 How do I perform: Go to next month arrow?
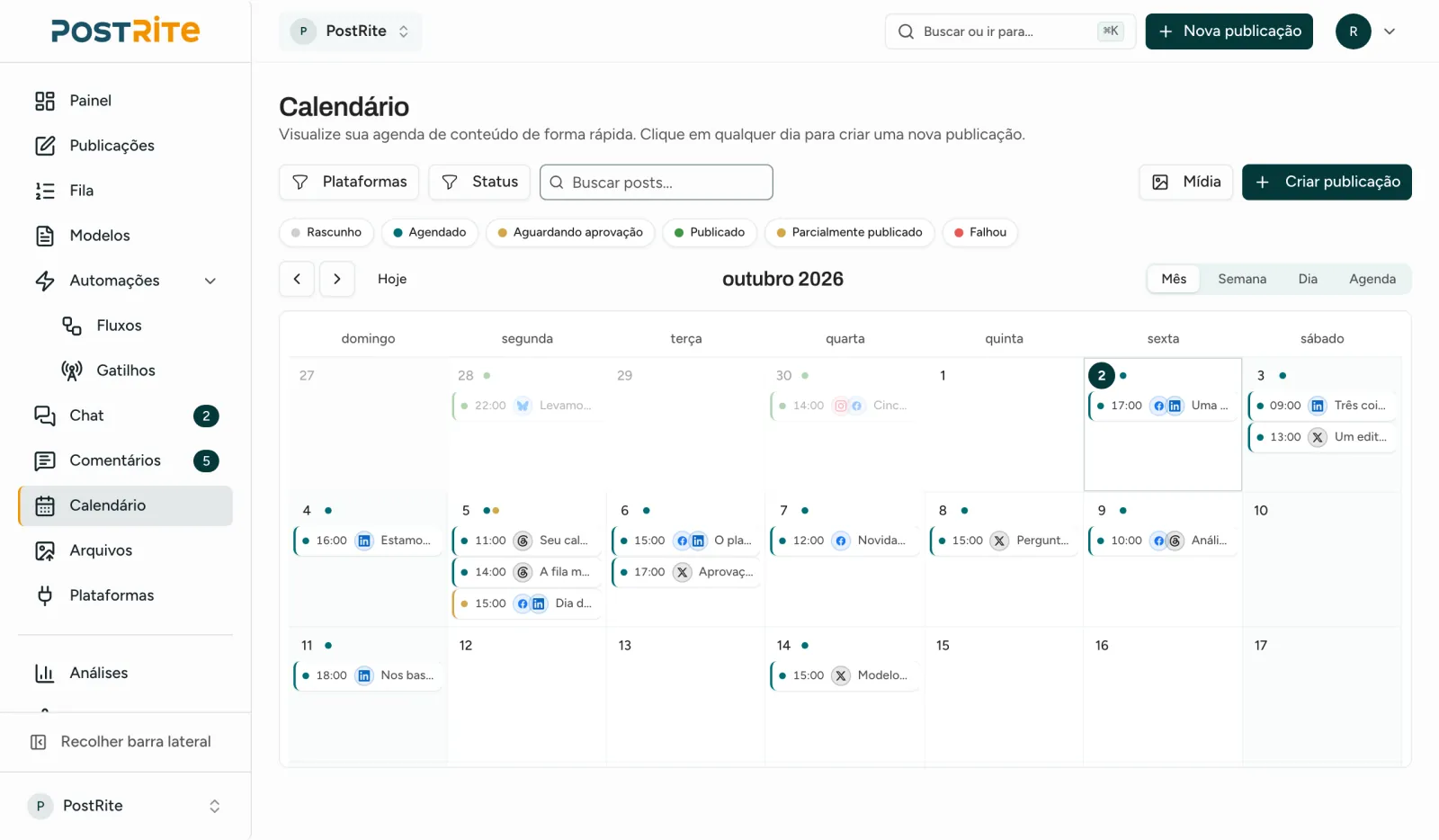tap(337, 279)
